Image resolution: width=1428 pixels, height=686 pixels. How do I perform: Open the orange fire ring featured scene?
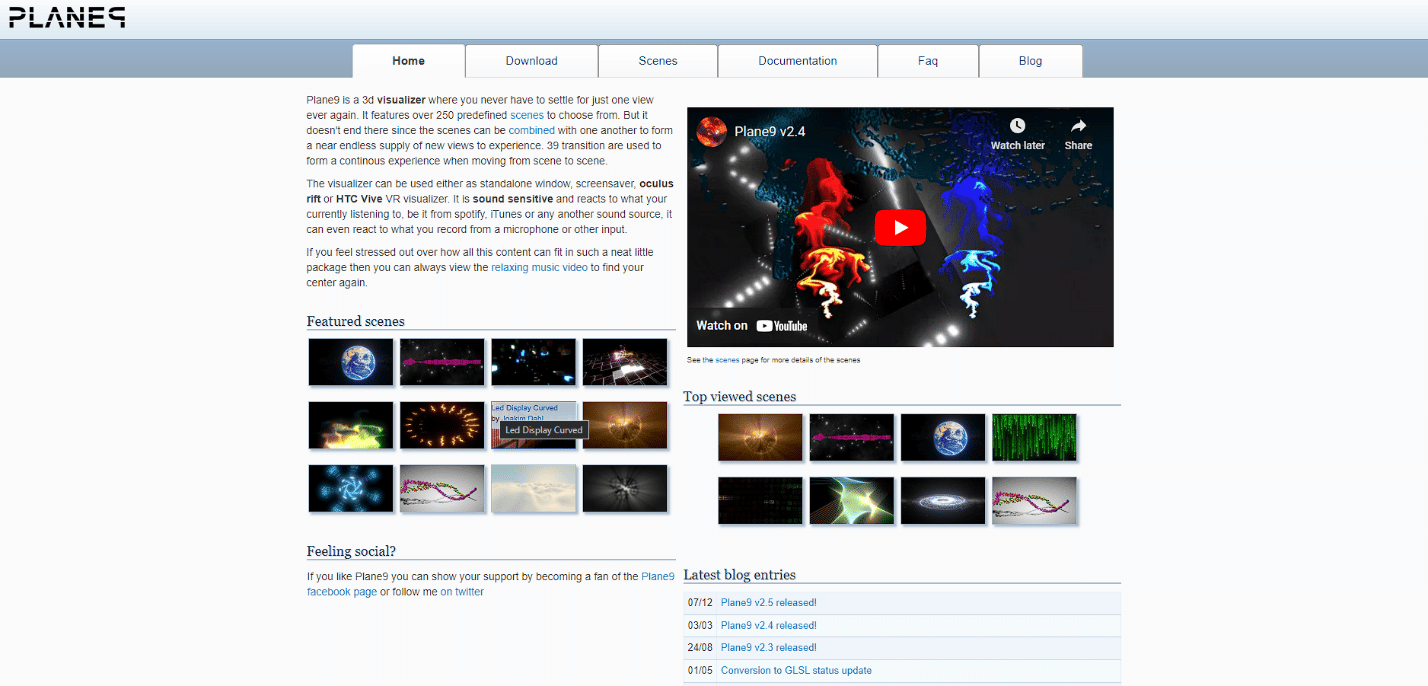point(441,425)
